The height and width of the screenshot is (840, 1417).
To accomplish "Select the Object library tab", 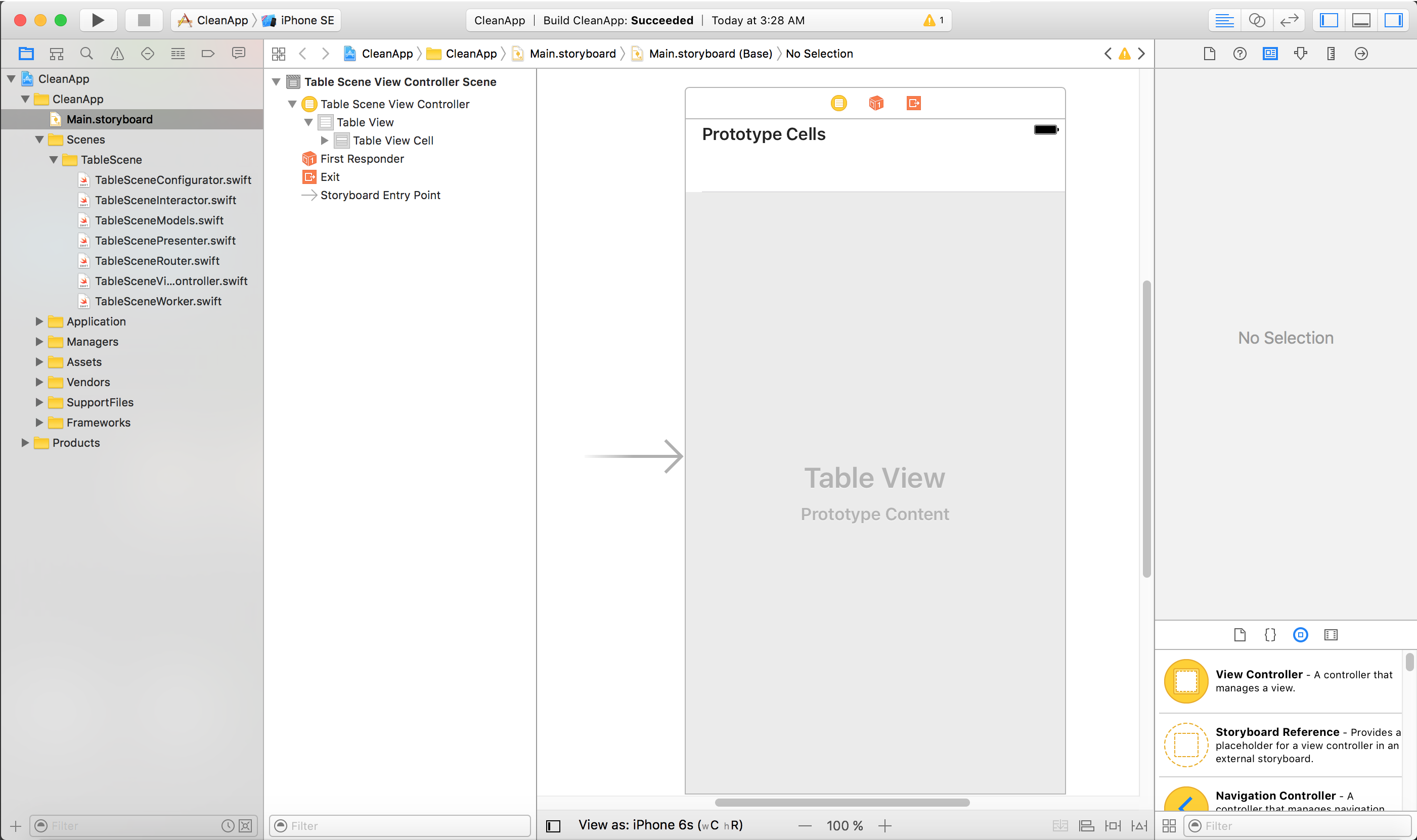I will click(1300, 634).
